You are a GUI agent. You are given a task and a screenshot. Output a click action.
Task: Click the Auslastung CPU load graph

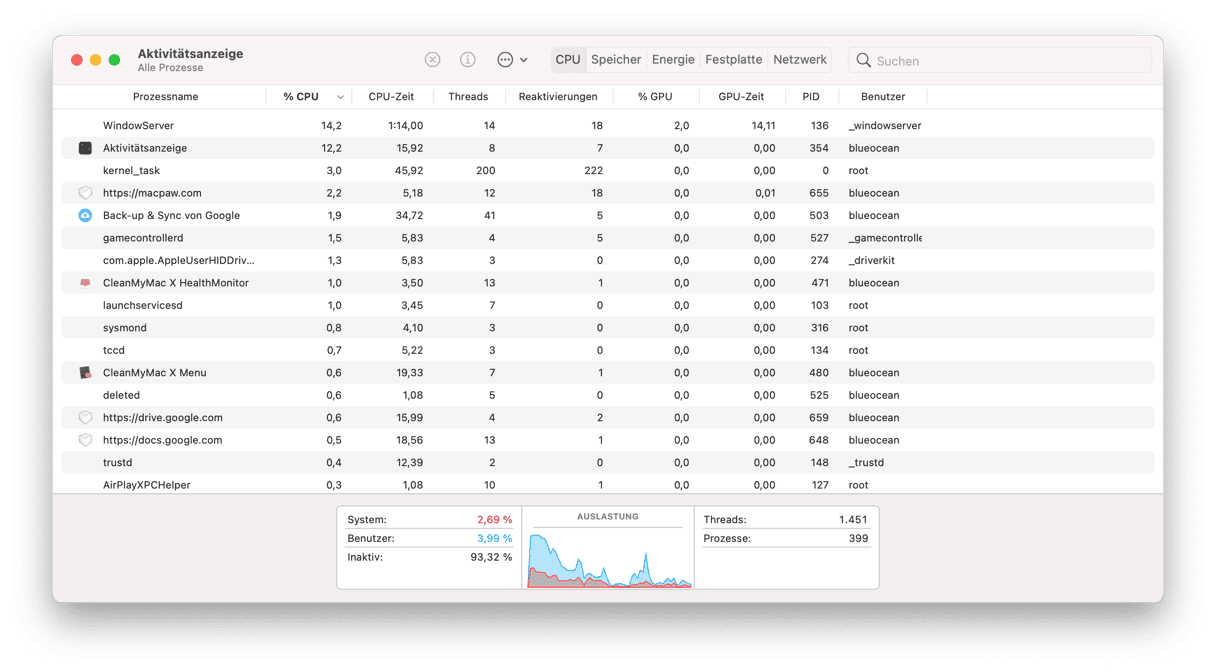click(x=609, y=558)
